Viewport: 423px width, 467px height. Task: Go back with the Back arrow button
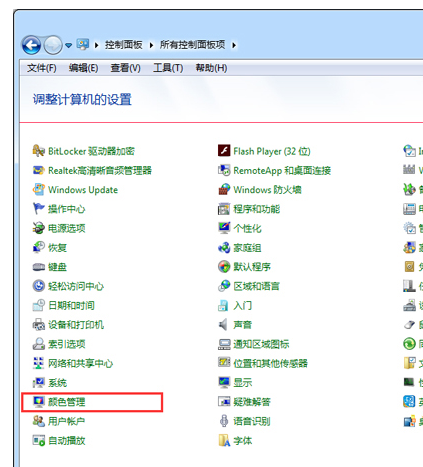point(31,45)
